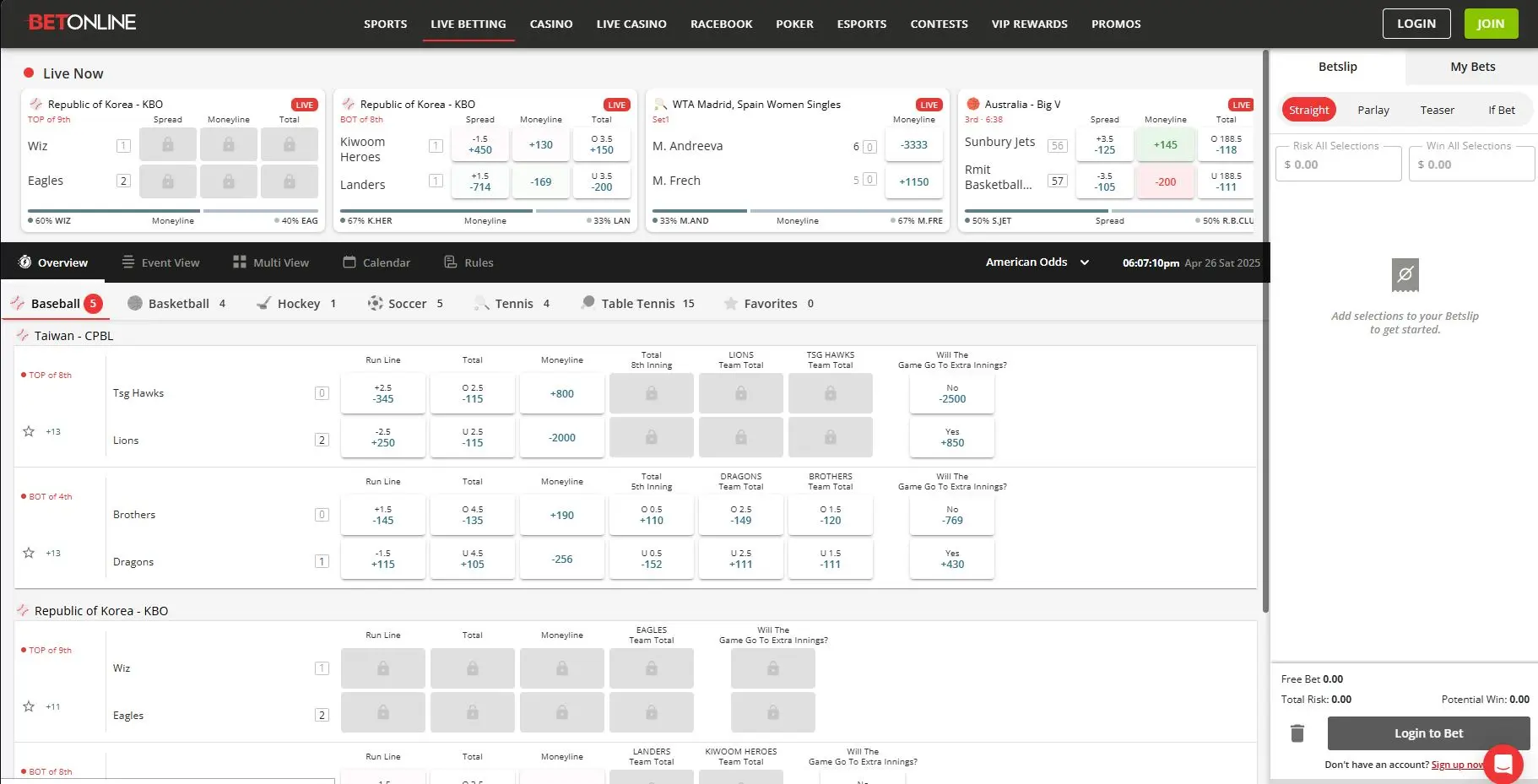Select the Straight bet type
Image resolution: width=1538 pixels, height=784 pixels.
click(1309, 110)
